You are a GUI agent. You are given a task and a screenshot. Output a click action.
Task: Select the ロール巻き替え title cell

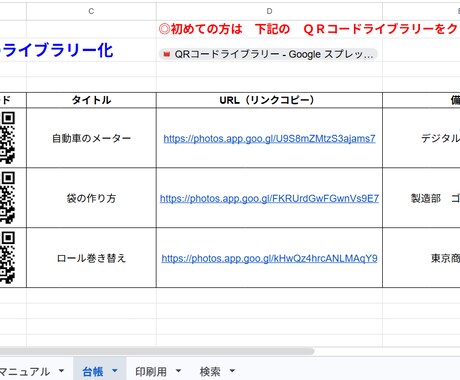click(x=91, y=258)
